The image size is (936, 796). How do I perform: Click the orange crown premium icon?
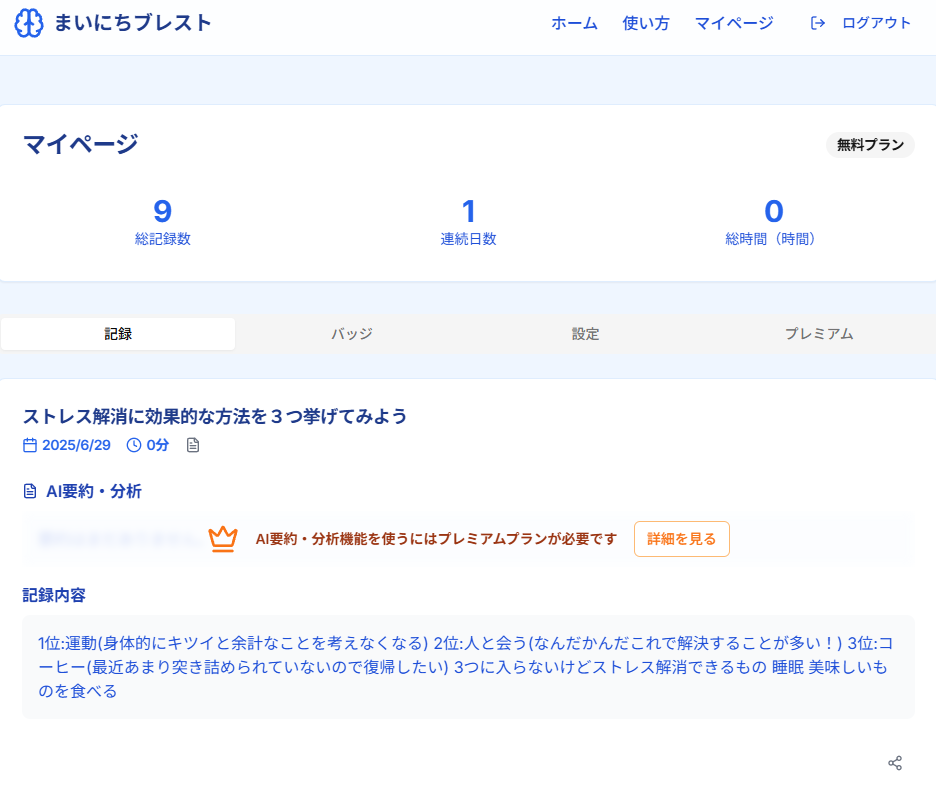click(x=223, y=539)
